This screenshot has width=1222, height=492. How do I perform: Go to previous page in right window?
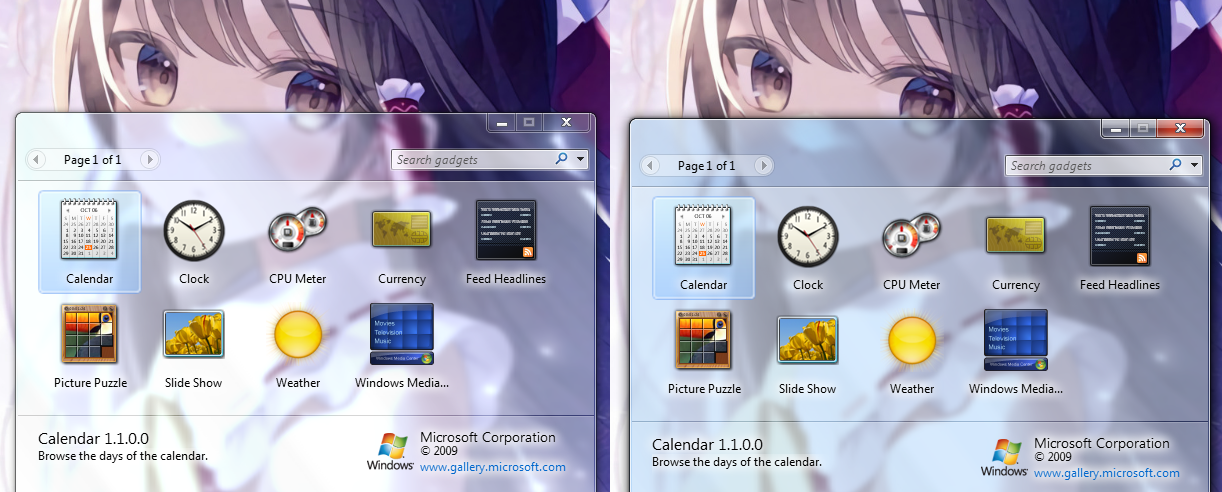(651, 165)
